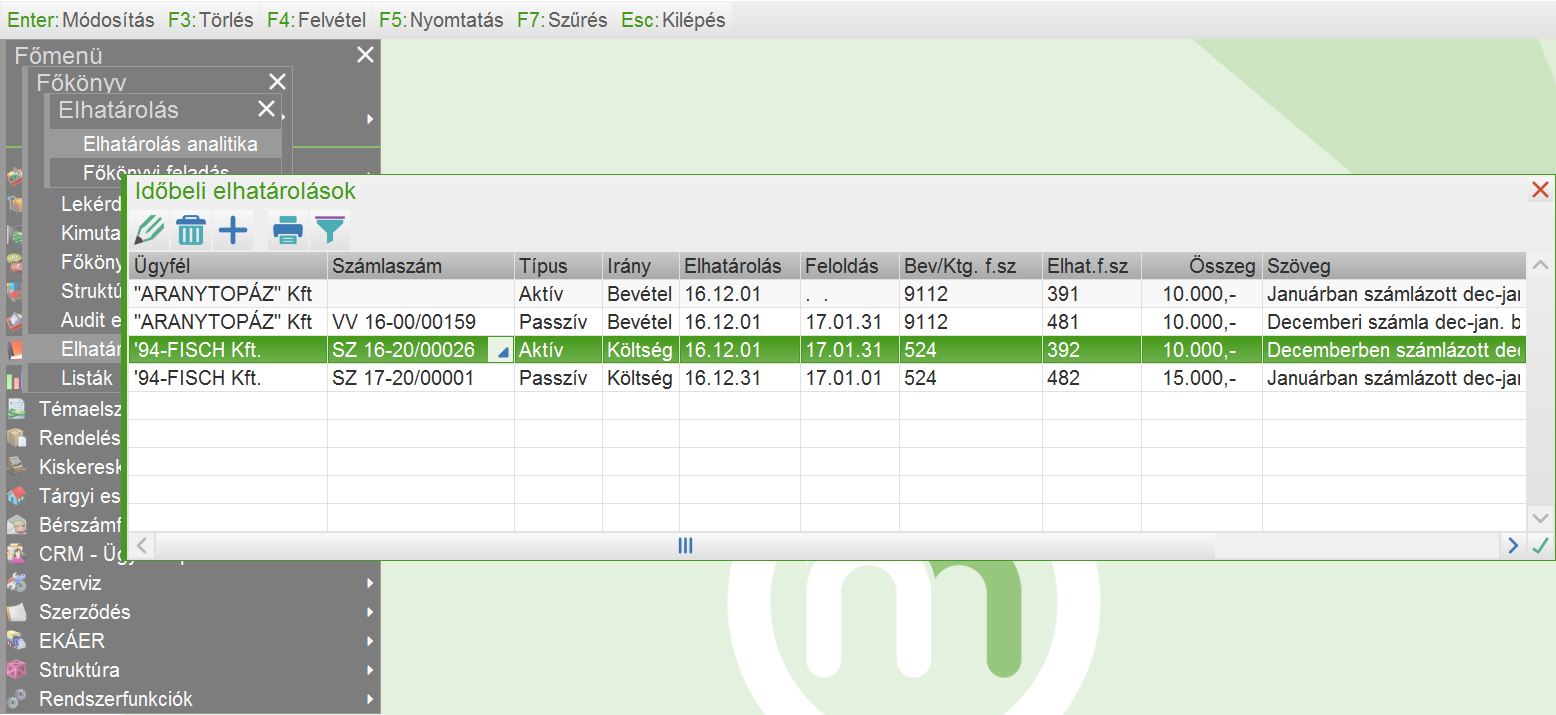Click the funnel filter icon

click(x=330, y=231)
